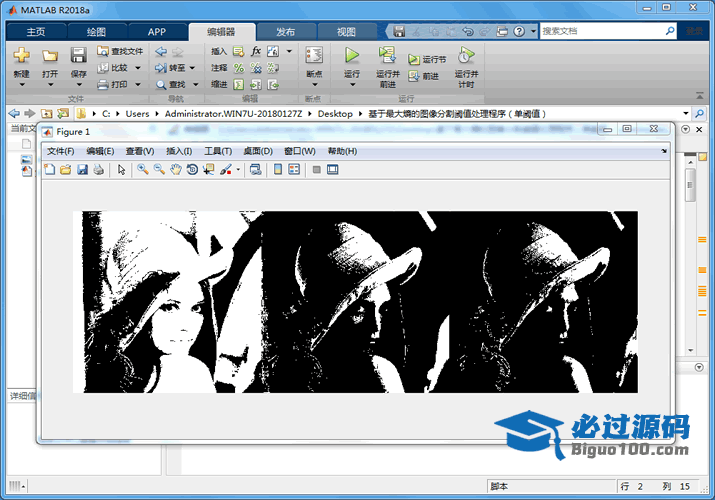The image size is (715, 500).
Task: Click the Run Section (运行节) button
Action: [x=427, y=59]
